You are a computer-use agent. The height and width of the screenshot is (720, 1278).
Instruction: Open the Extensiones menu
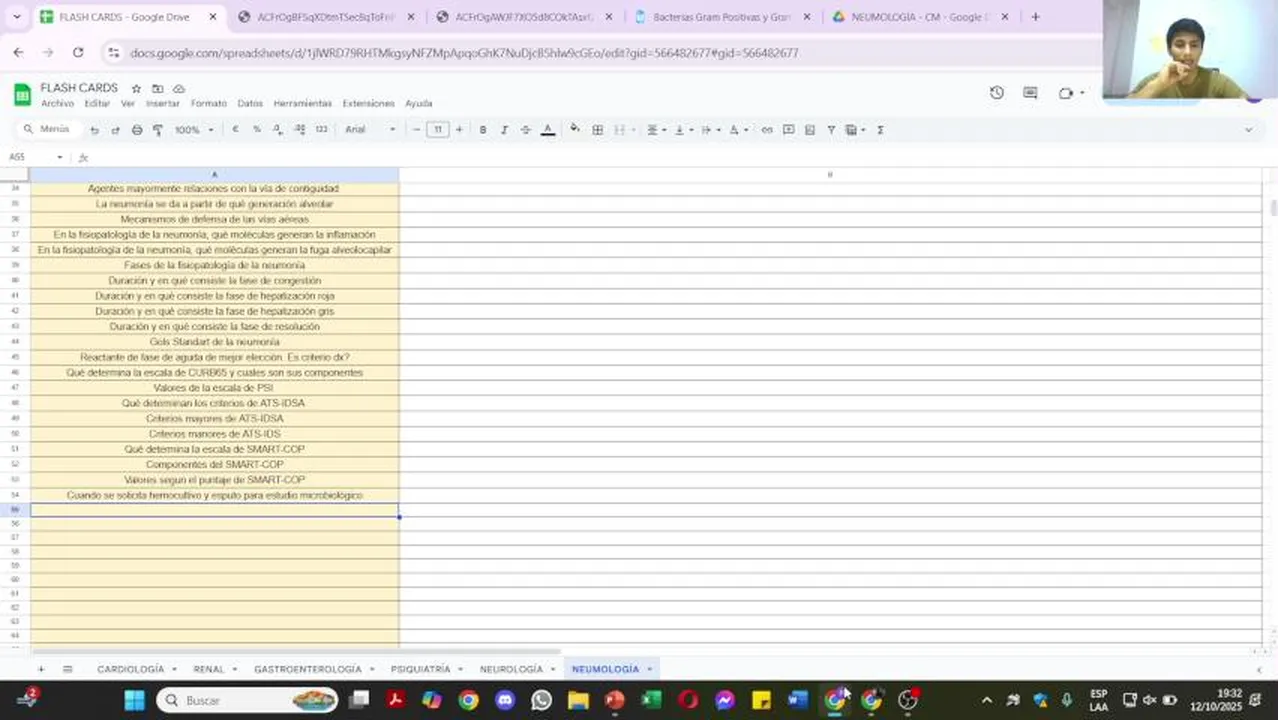(368, 104)
